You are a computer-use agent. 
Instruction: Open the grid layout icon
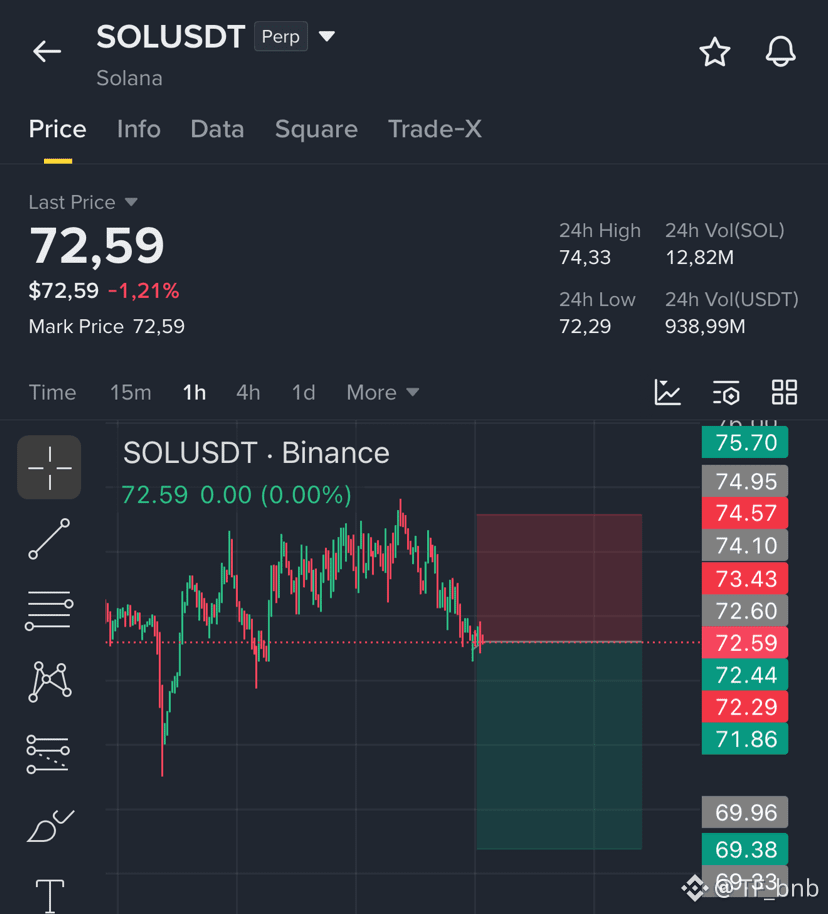click(x=784, y=392)
